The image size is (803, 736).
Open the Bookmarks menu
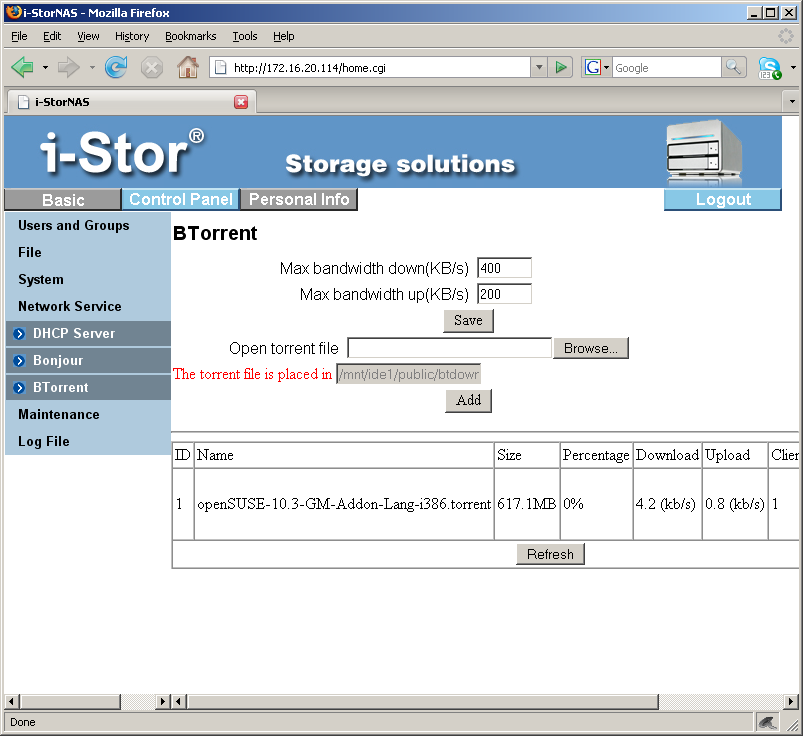click(191, 36)
